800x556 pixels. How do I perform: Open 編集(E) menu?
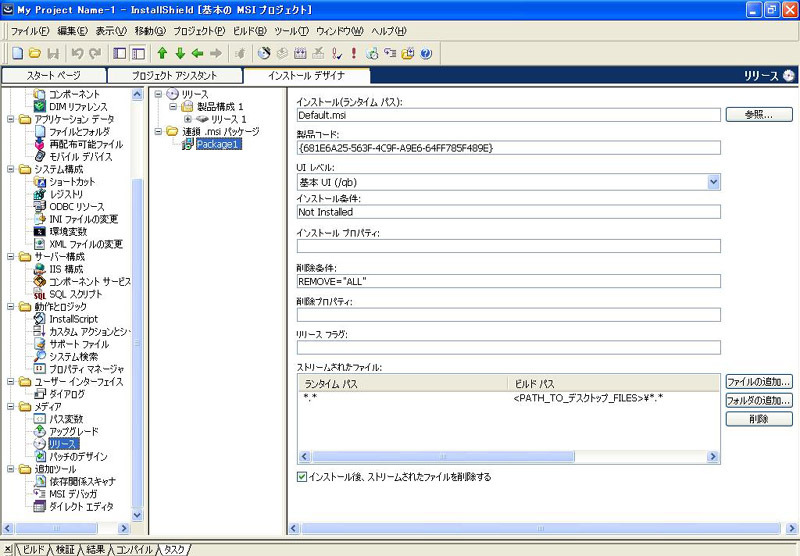pyautogui.click(x=72, y=31)
